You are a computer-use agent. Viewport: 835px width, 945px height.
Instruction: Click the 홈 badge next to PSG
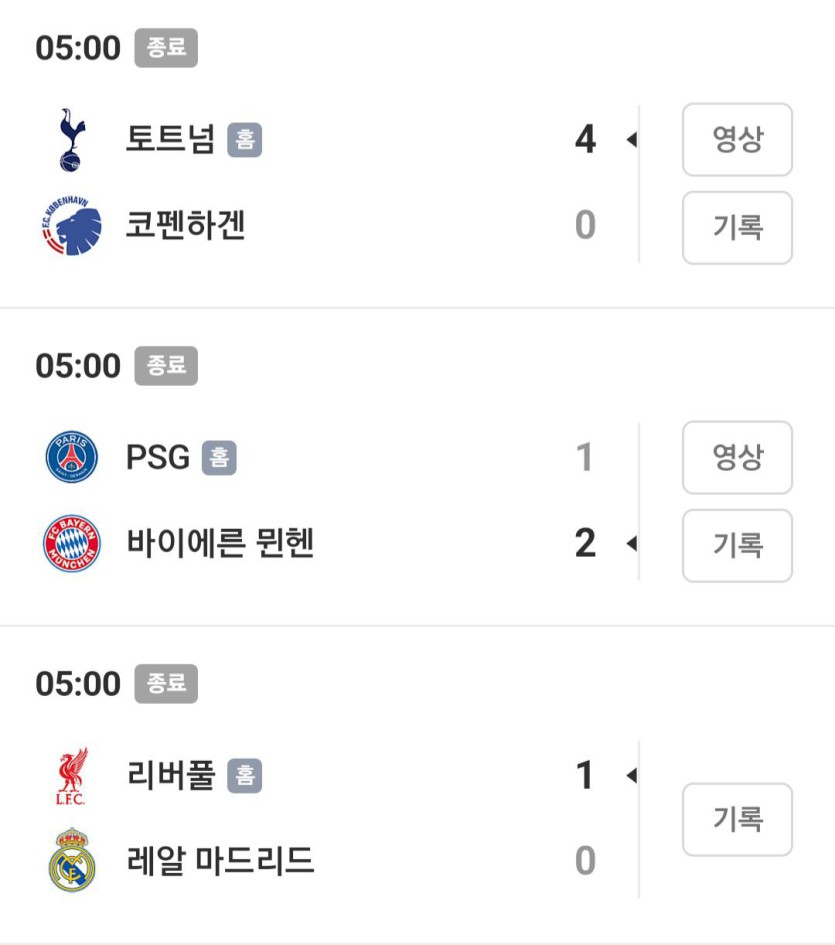219,458
